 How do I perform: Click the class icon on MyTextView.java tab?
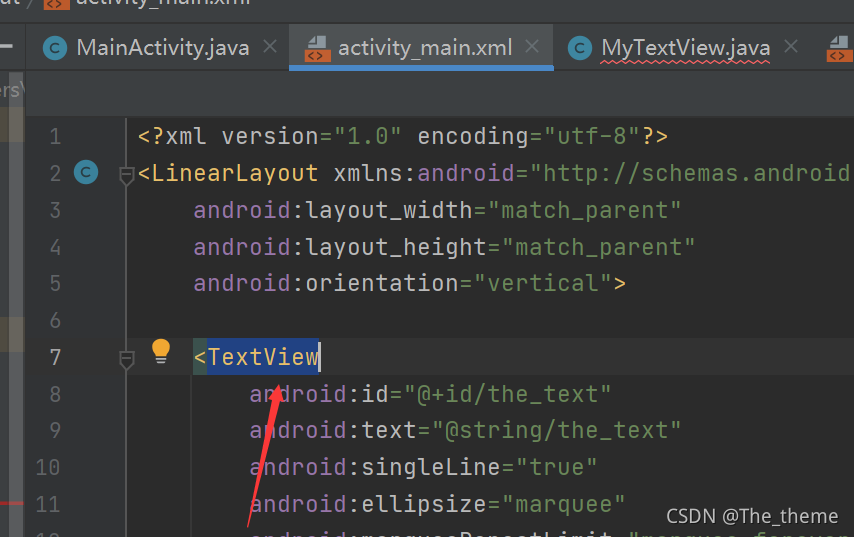580,48
